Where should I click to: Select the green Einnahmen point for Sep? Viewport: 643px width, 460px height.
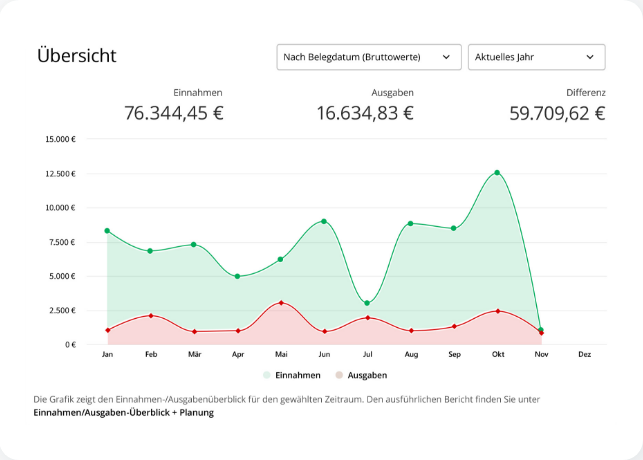click(x=454, y=228)
